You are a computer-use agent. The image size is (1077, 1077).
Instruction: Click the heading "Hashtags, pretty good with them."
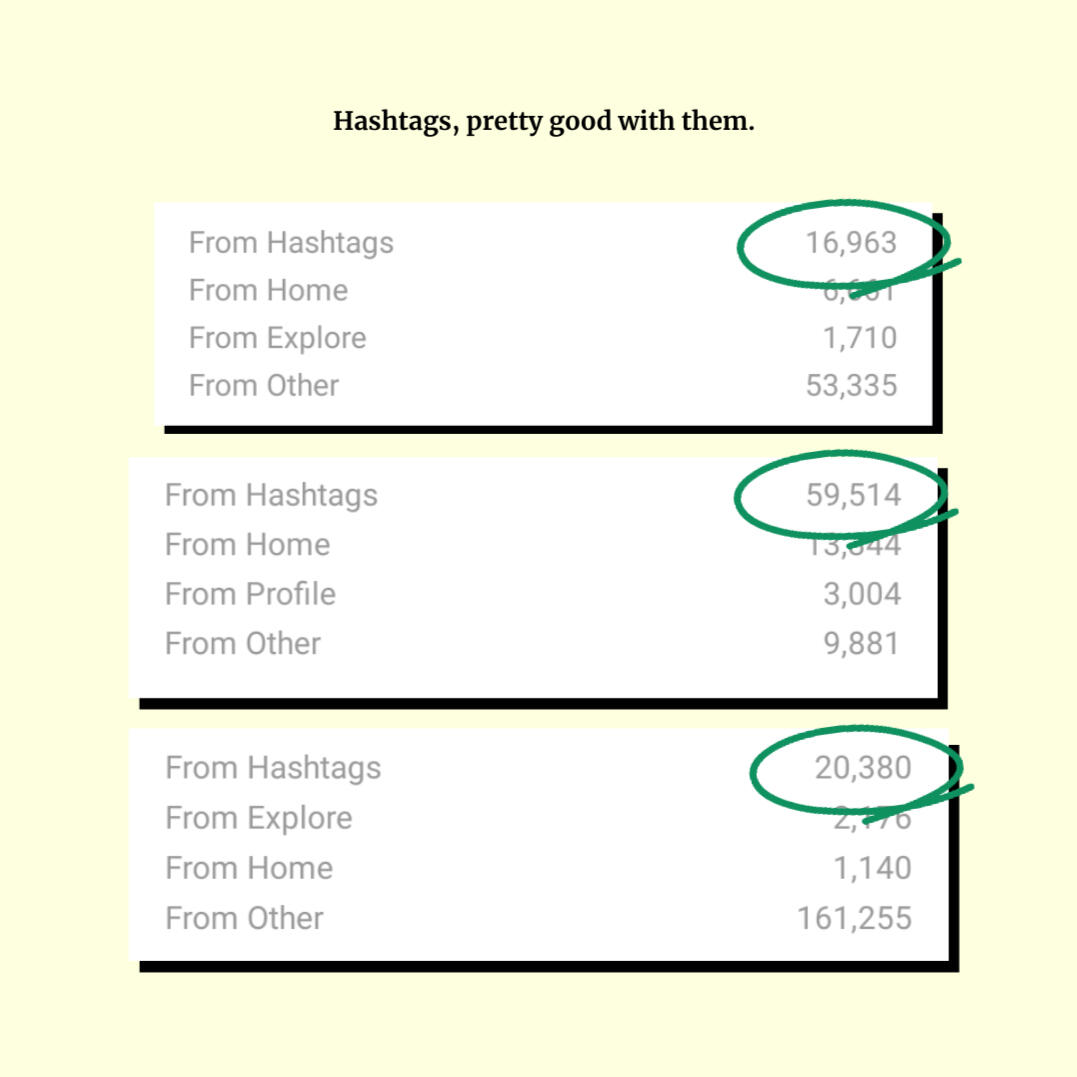pos(543,122)
